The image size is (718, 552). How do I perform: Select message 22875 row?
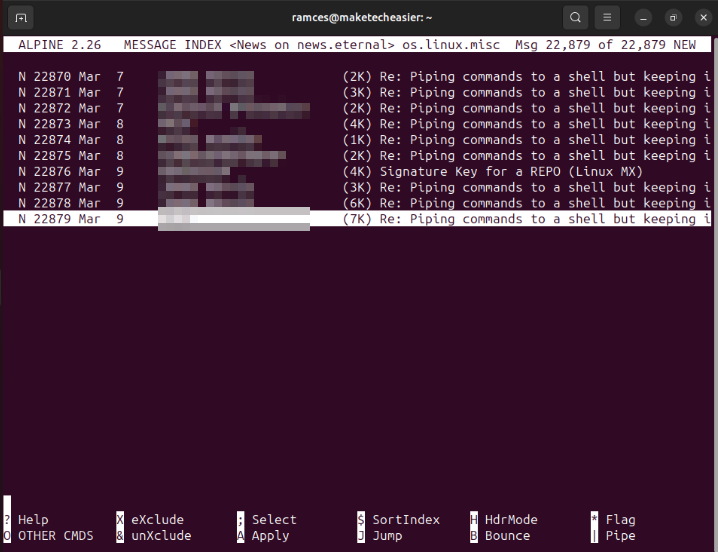357,156
